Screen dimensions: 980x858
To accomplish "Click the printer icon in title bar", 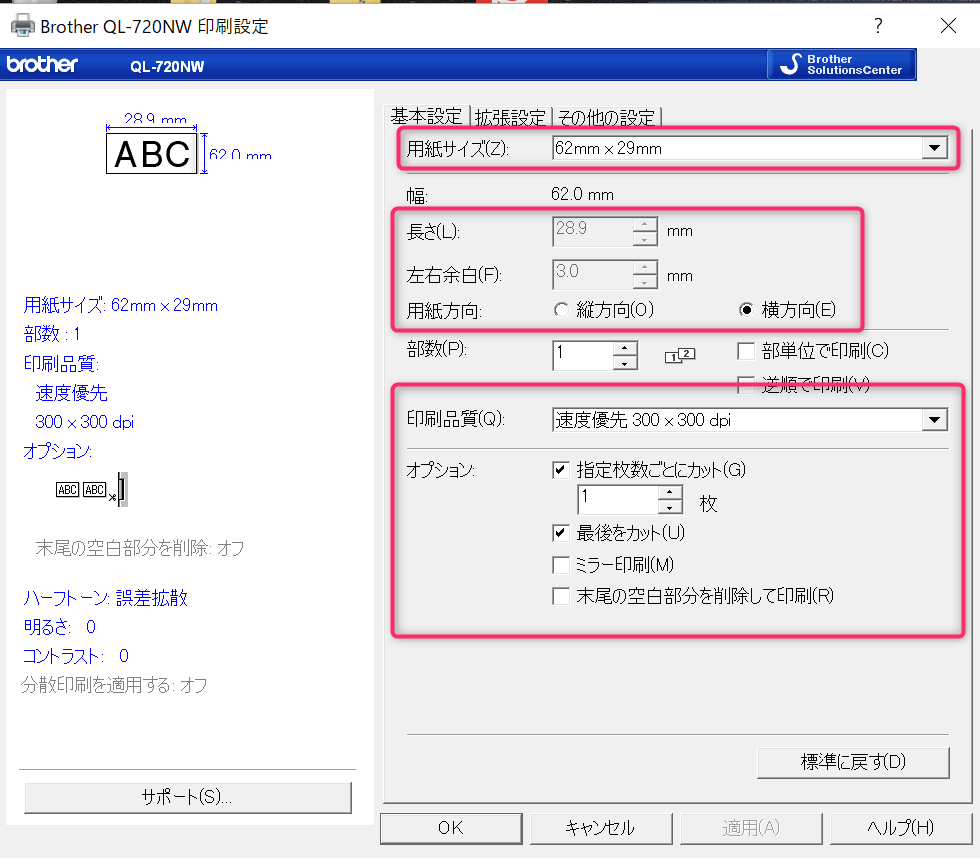I will pyautogui.click(x=22, y=26).
